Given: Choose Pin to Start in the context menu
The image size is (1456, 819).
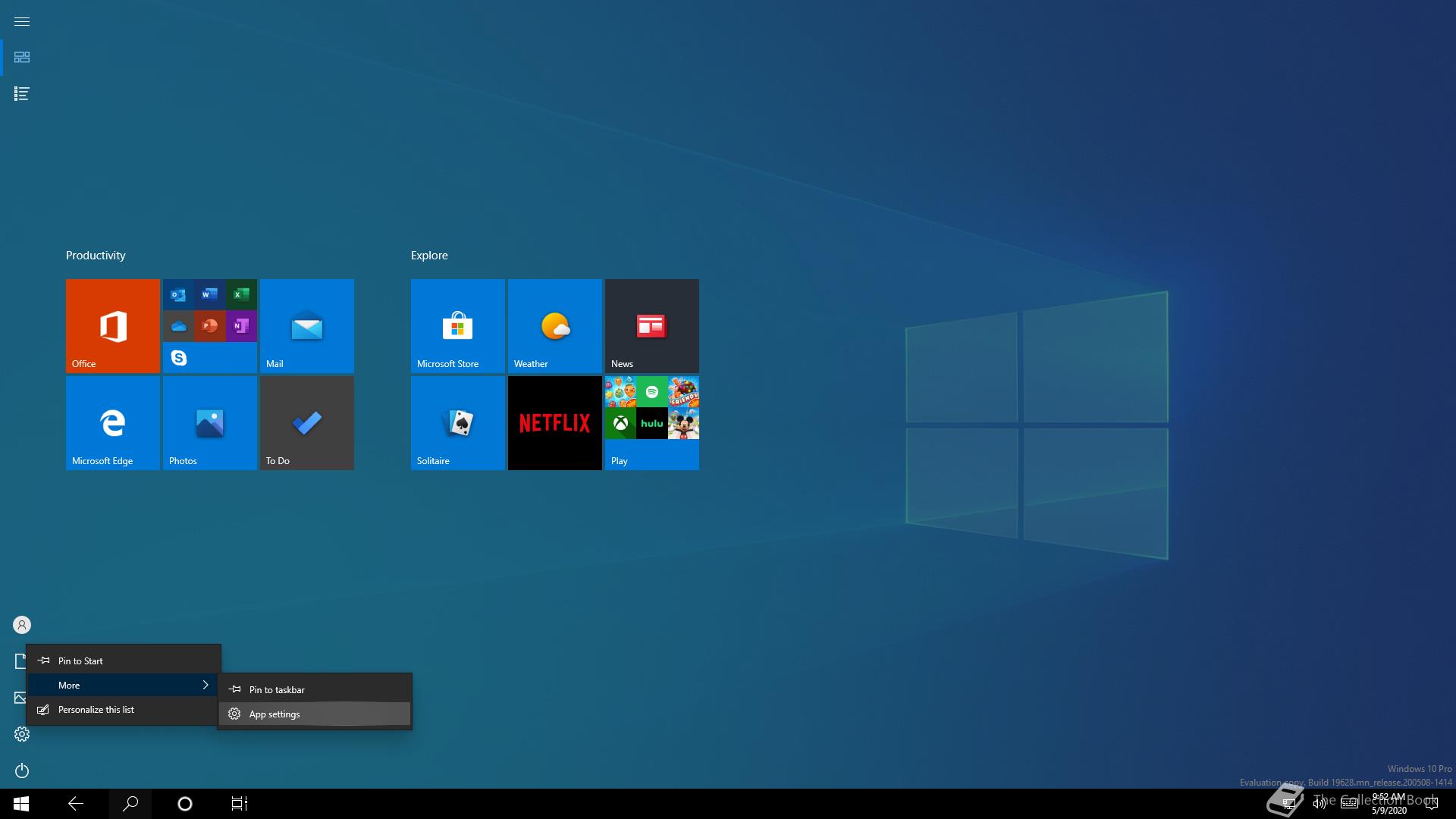Looking at the screenshot, I should pyautogui.click(x=124, y=661).
